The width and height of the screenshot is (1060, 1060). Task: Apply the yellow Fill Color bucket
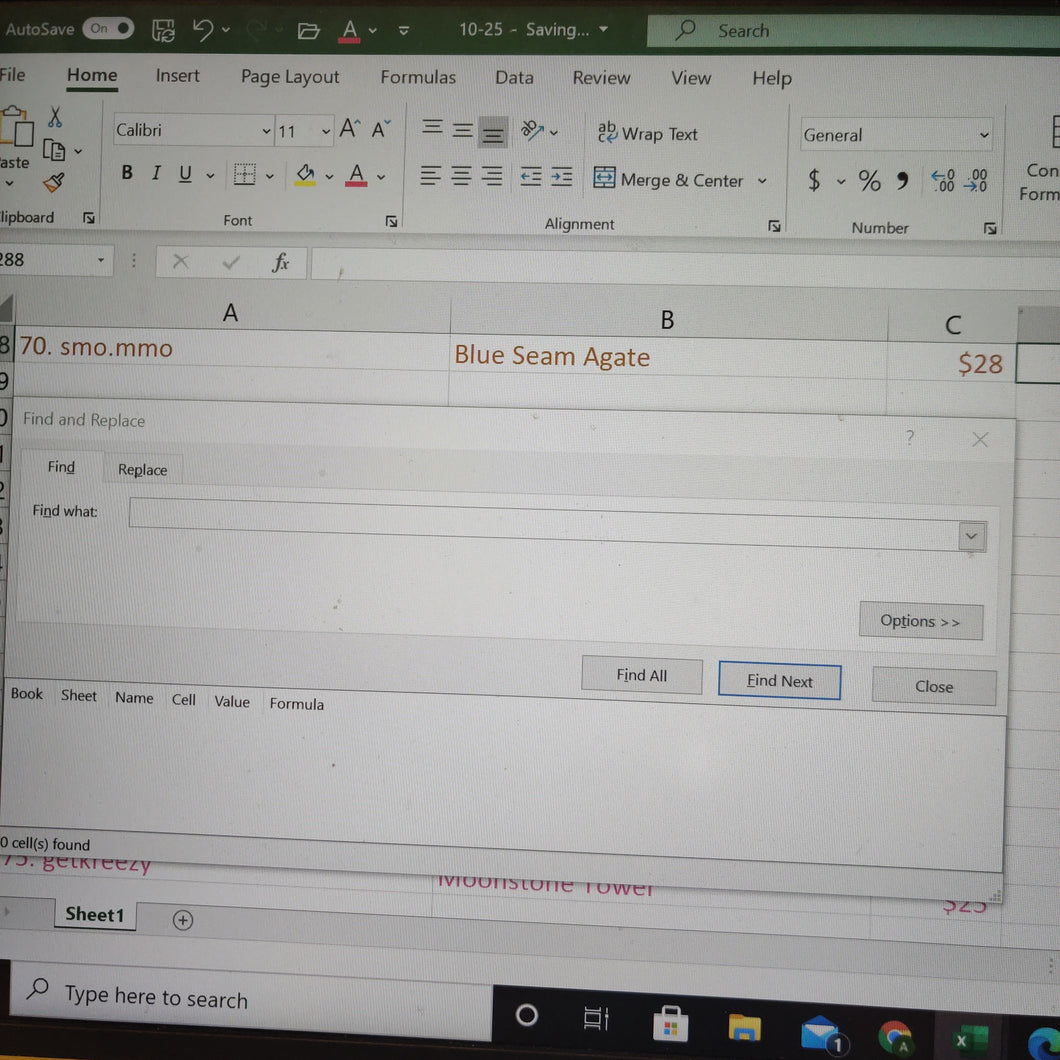point(306,175)
